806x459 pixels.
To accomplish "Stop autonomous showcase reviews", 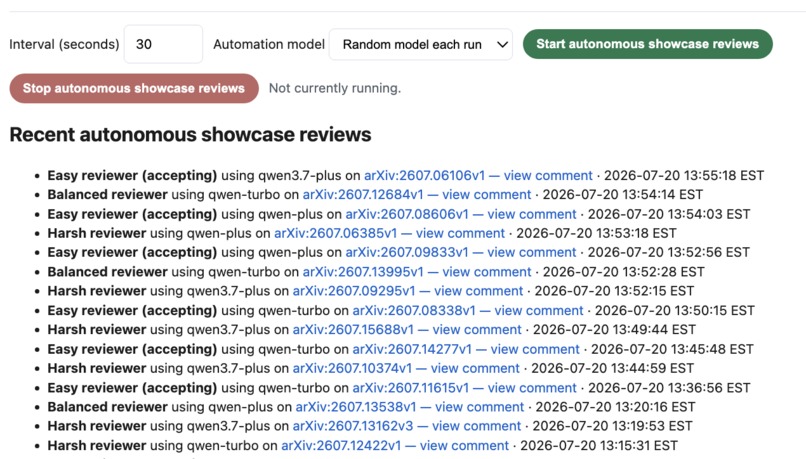I will 134,88.
